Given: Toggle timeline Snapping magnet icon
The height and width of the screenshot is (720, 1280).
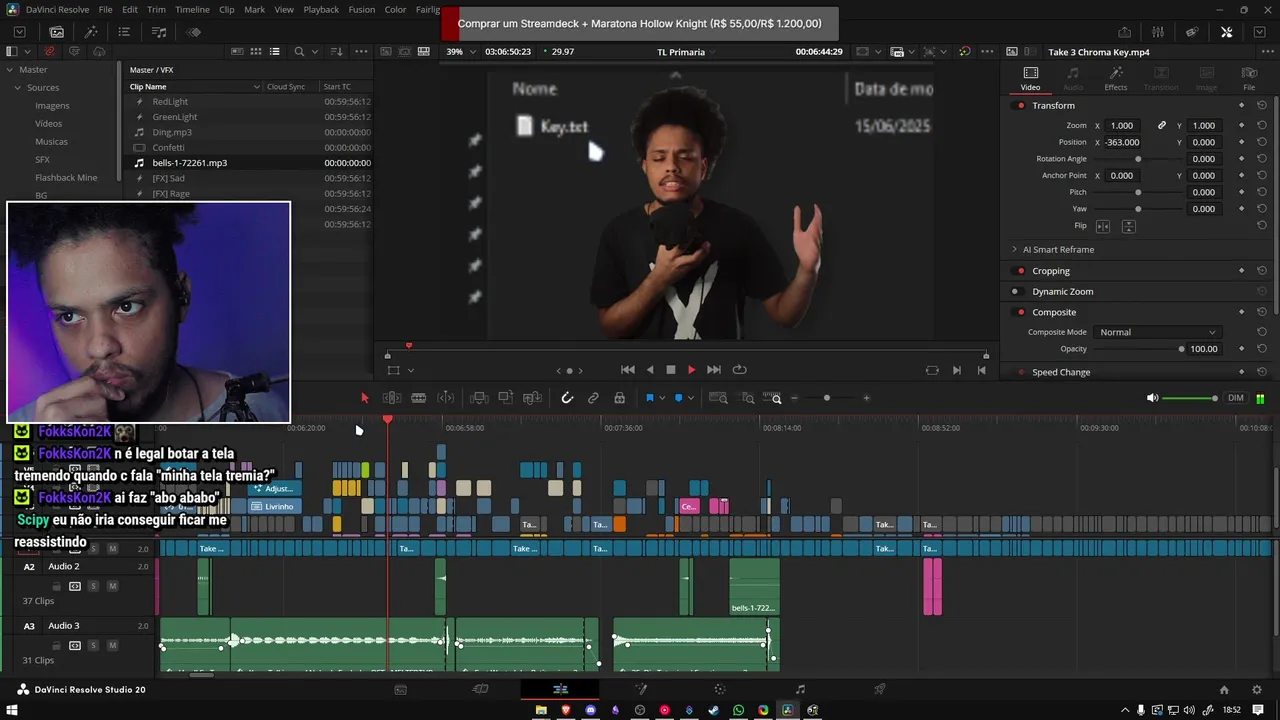Looking at the screenshot, I should point(567,398).
